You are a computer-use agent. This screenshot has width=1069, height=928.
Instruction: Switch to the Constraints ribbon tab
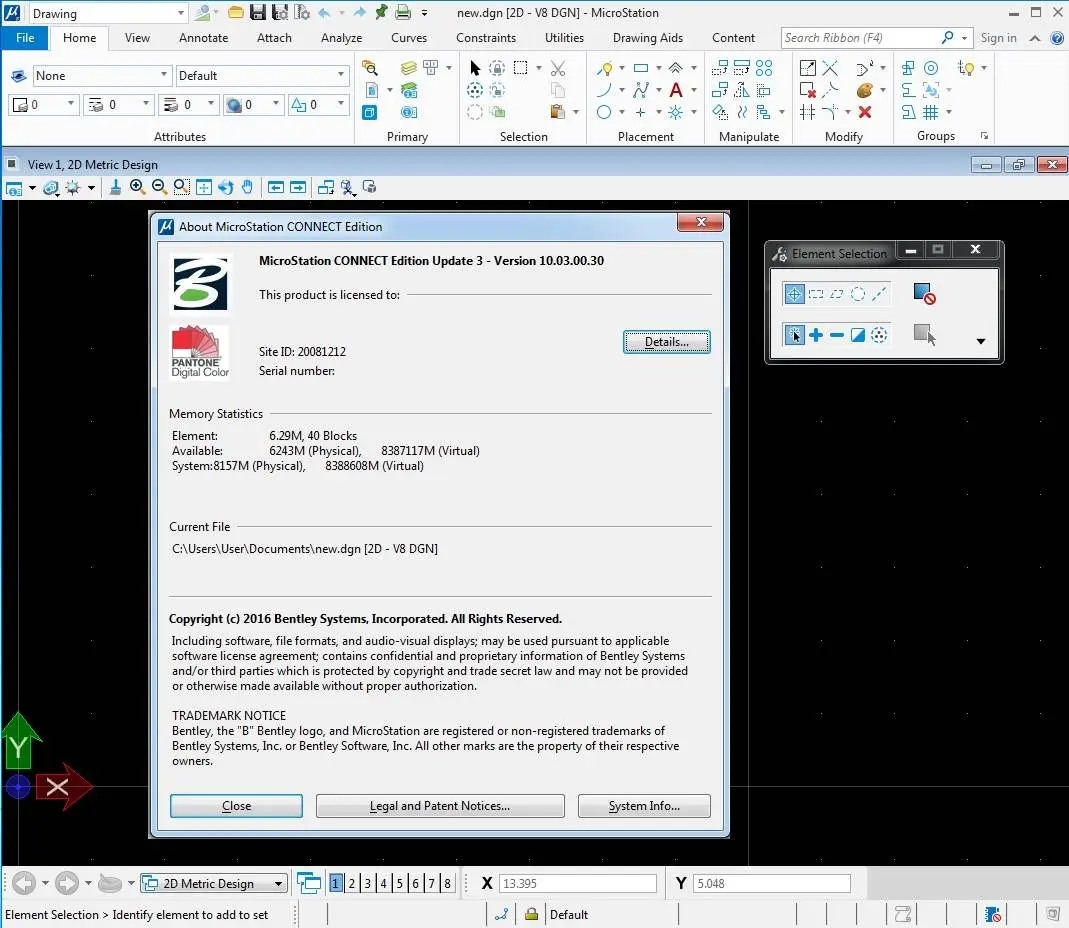tap(485, 38)
